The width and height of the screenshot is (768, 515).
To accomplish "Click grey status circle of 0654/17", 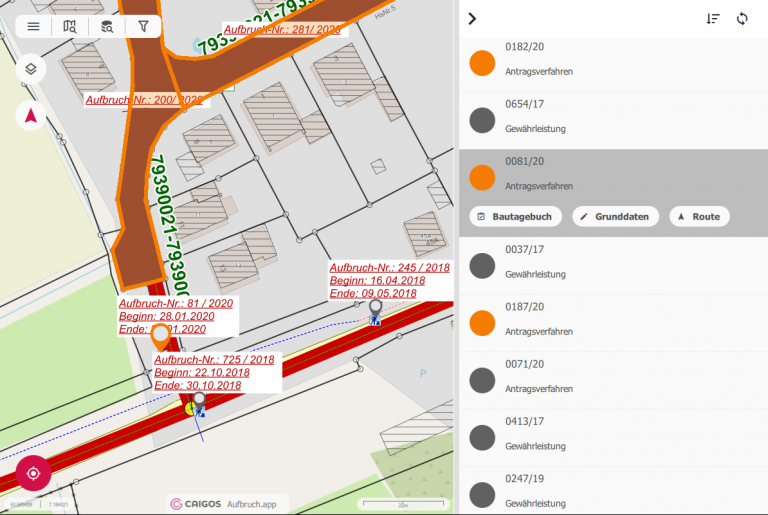I will 482,121.
